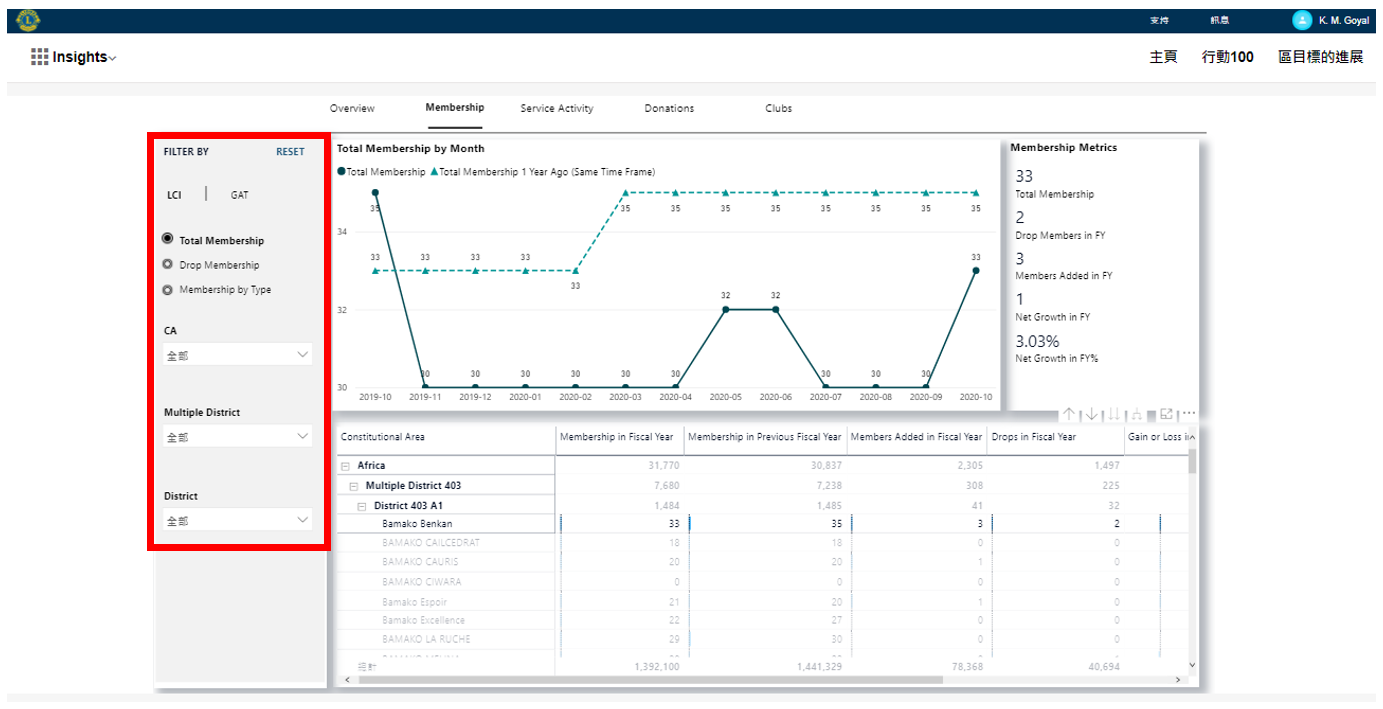Open the K. M. Goyal profile avatar
Viewport: 1383px width, 709px height.
1301,20
